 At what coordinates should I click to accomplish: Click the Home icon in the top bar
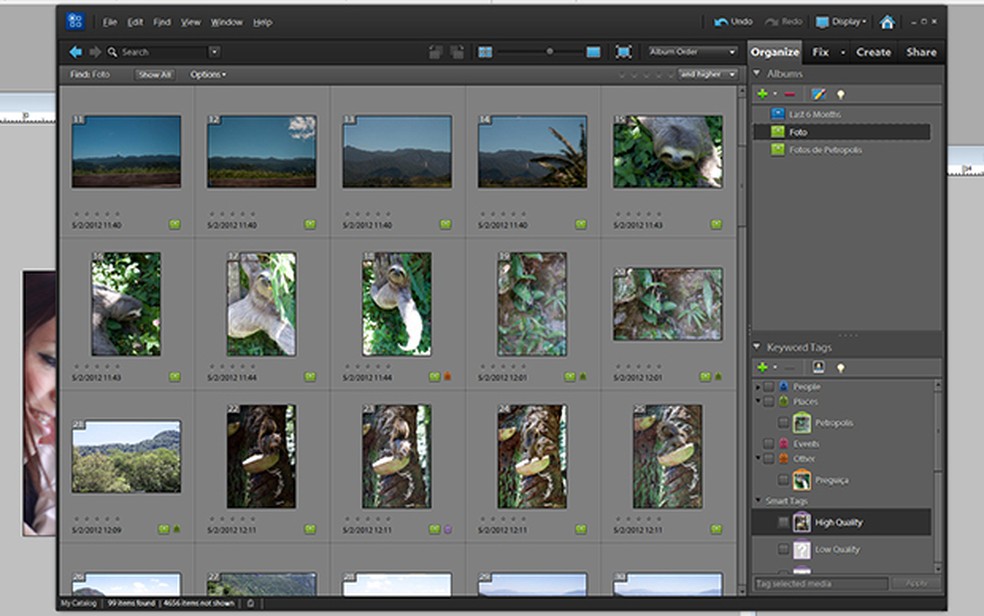click(x=886, y=22)
